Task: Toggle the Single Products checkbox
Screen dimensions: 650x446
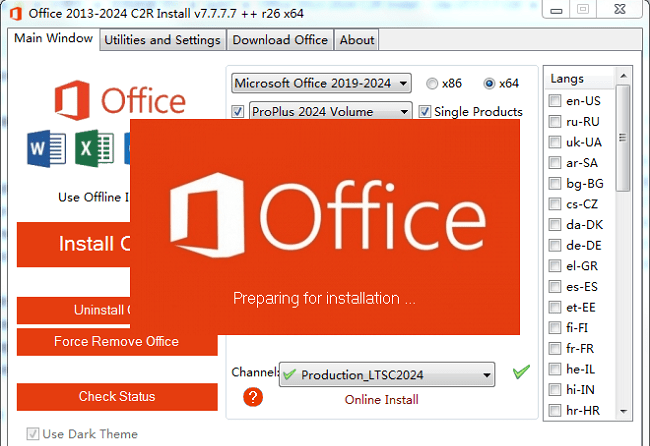Action: coord(425,111)
